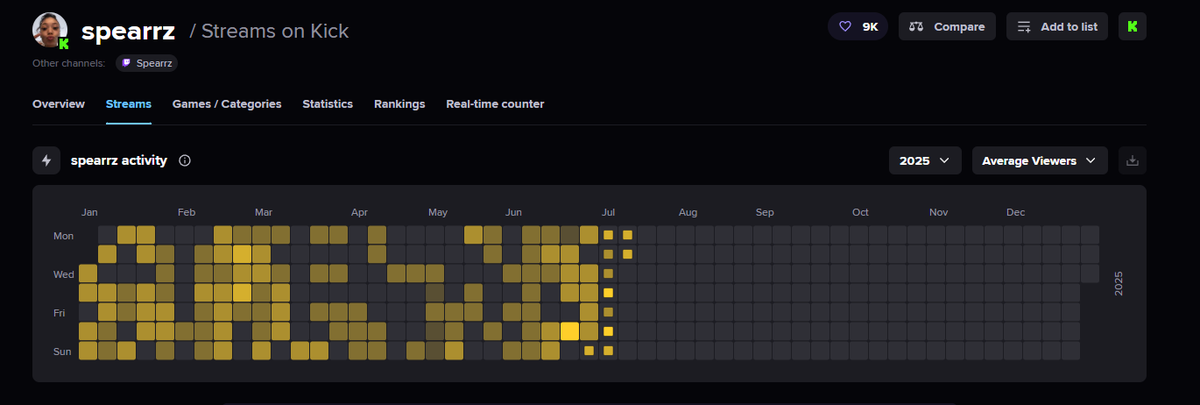Go to the Statistics tab
This screenshot has height=405, width=1200.
328,104
